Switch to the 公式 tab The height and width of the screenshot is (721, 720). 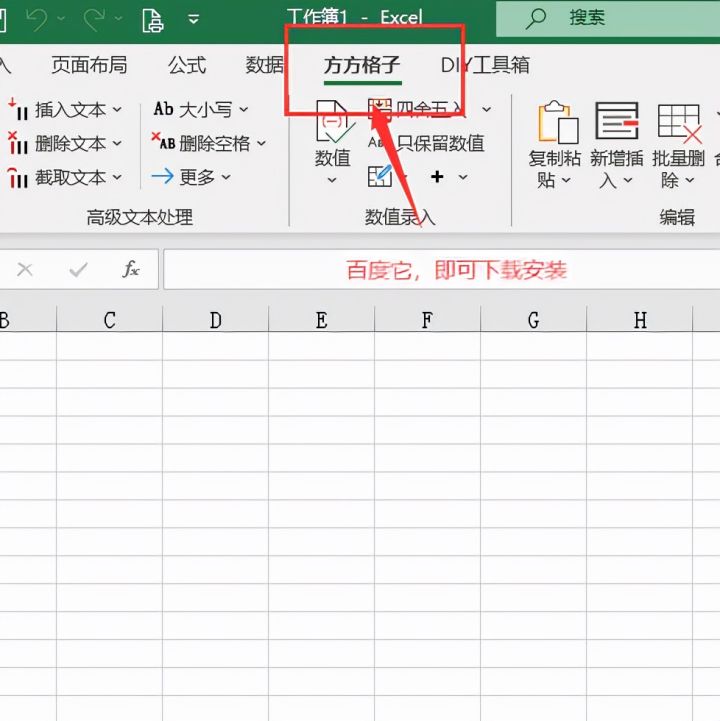[x=187, y=65]
